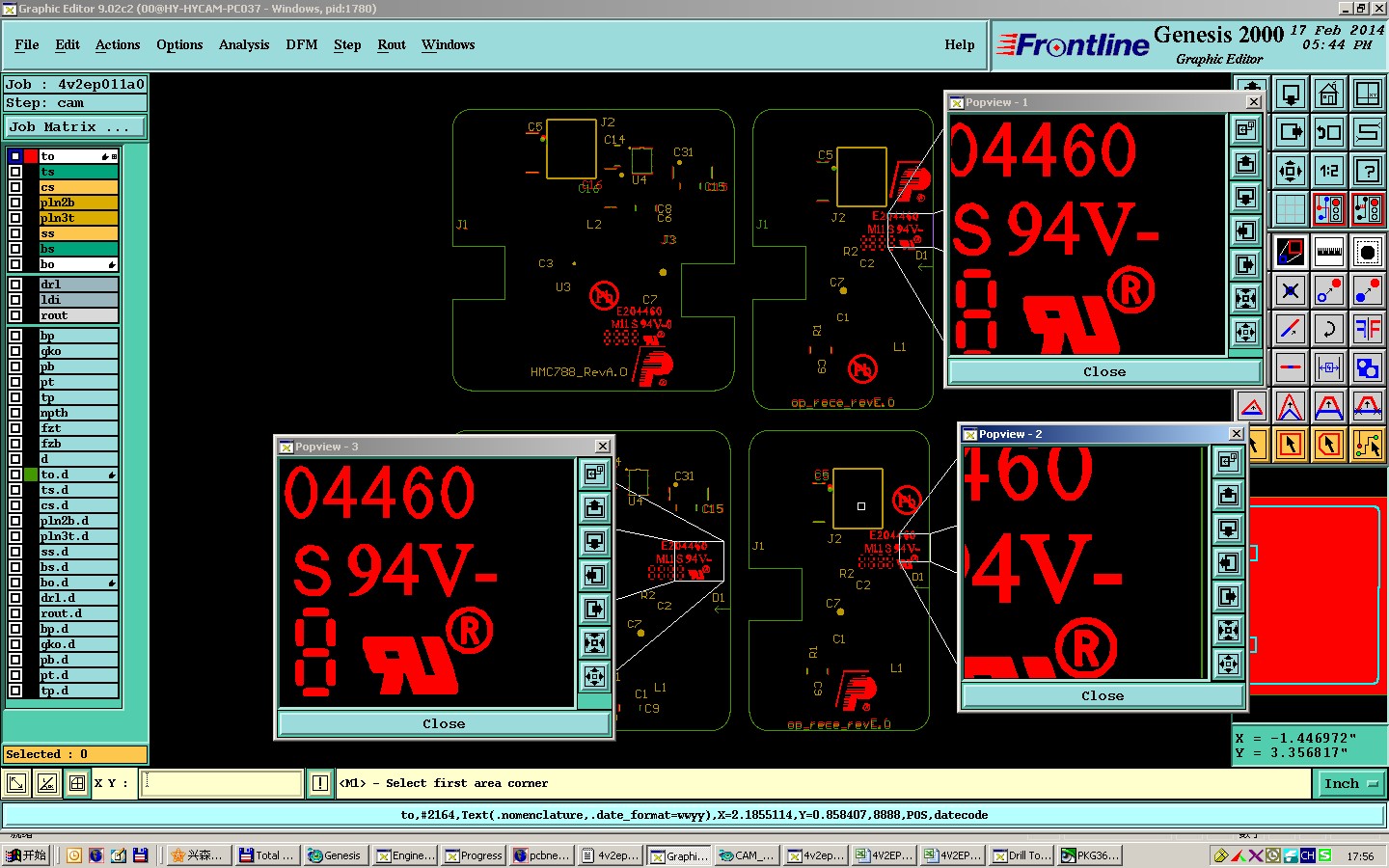
Task: Click Close button in Popview - 3
Action: 444,723
